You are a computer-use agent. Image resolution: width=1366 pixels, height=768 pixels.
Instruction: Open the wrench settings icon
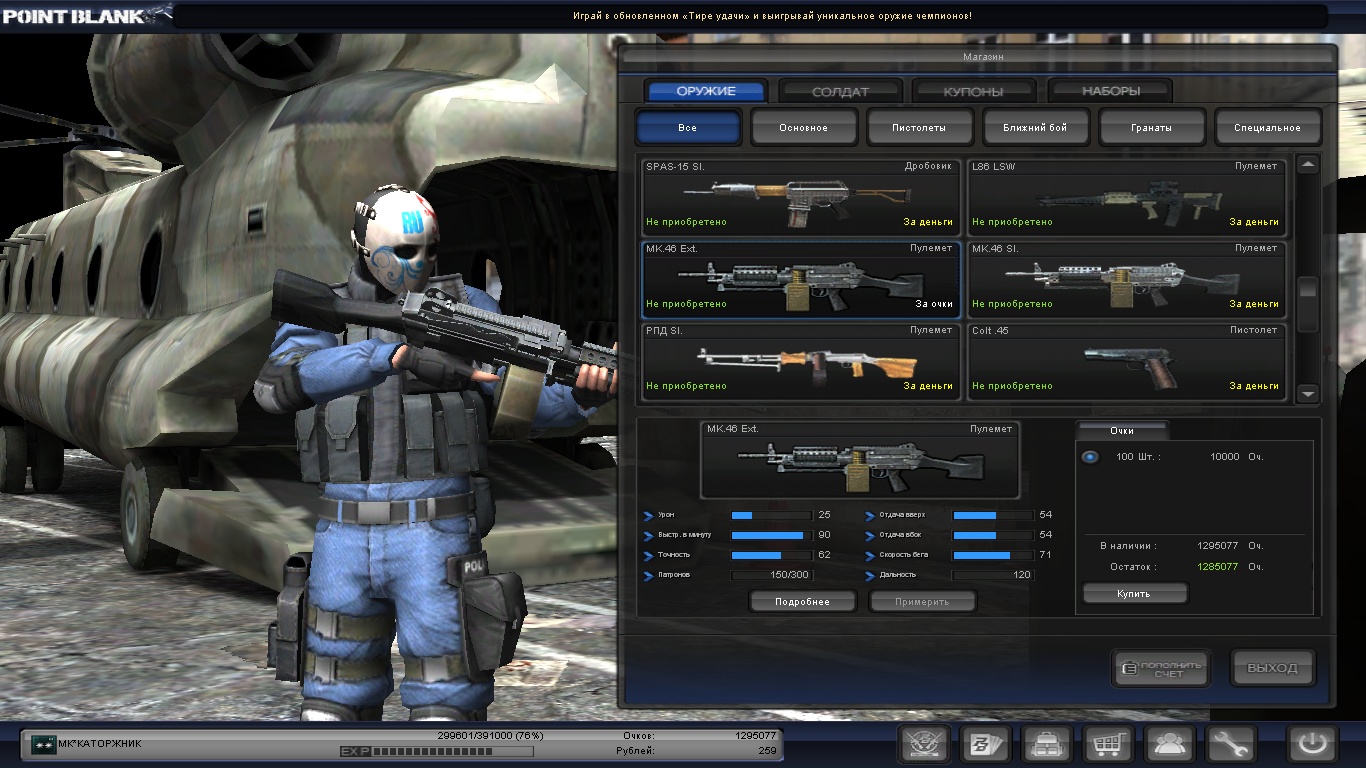(x=1231, y=744)
